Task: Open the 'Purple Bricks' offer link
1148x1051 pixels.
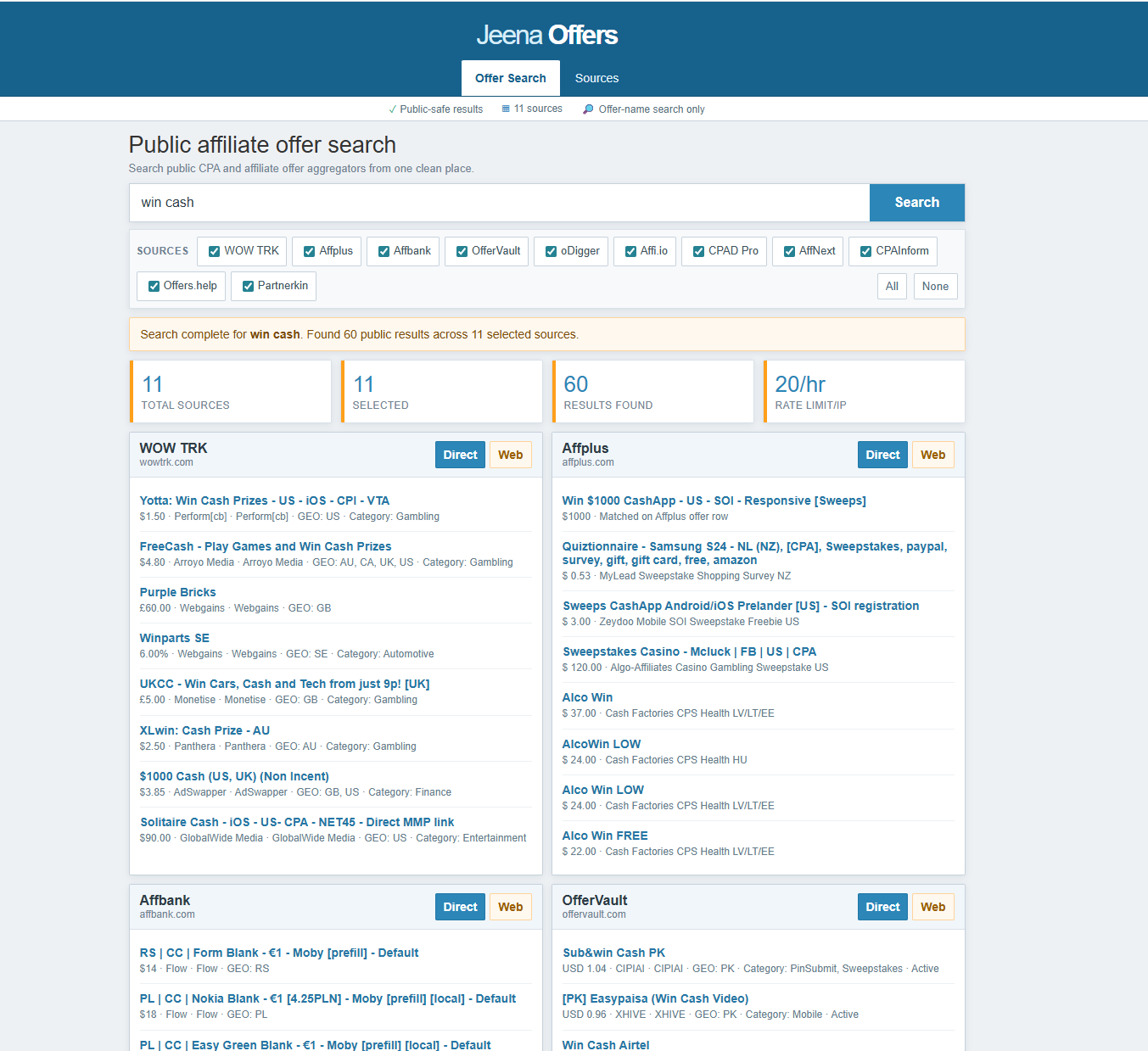Action: pos(177,592)
